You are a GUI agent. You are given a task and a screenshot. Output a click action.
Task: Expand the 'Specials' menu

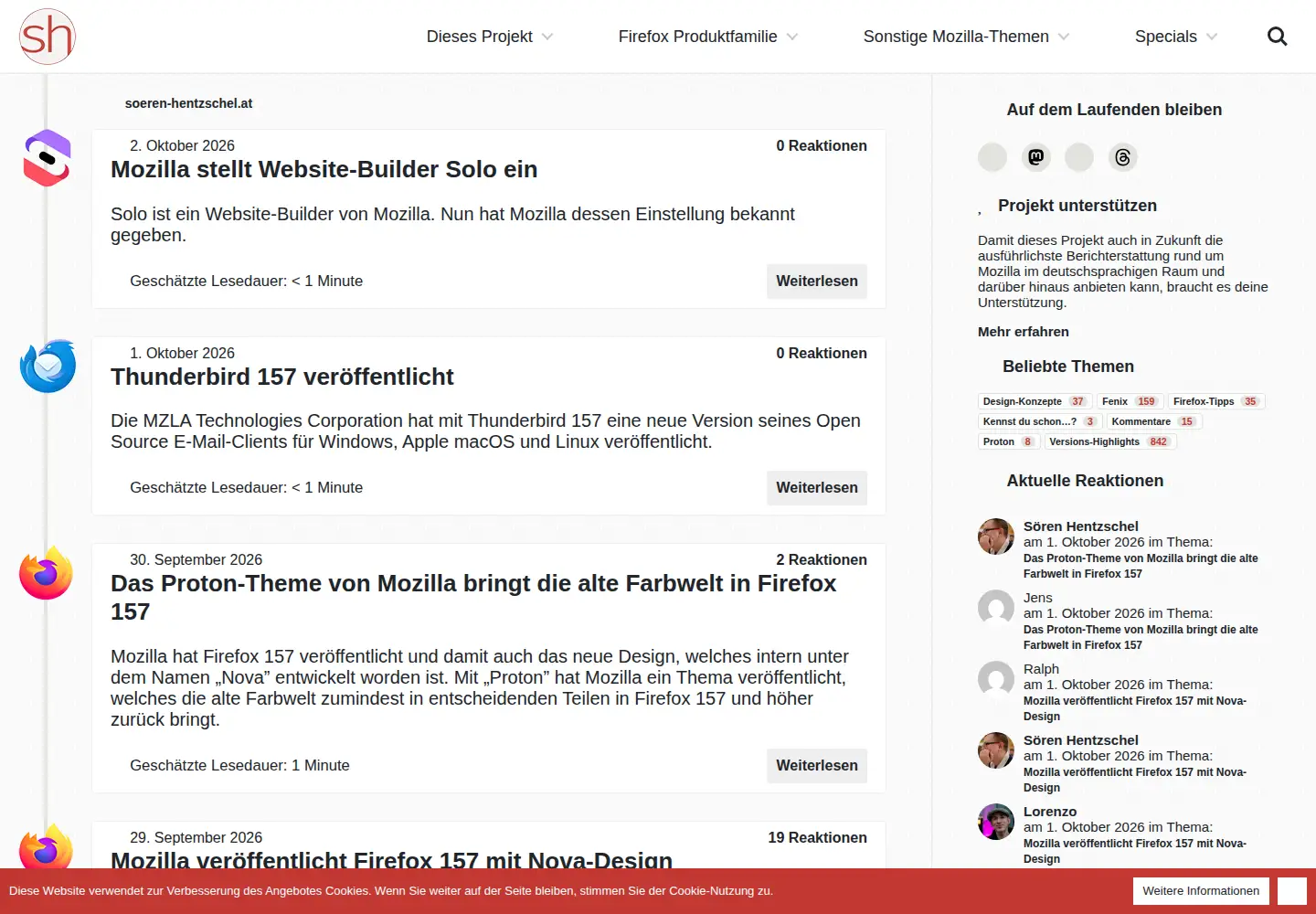click(1176, 37)
